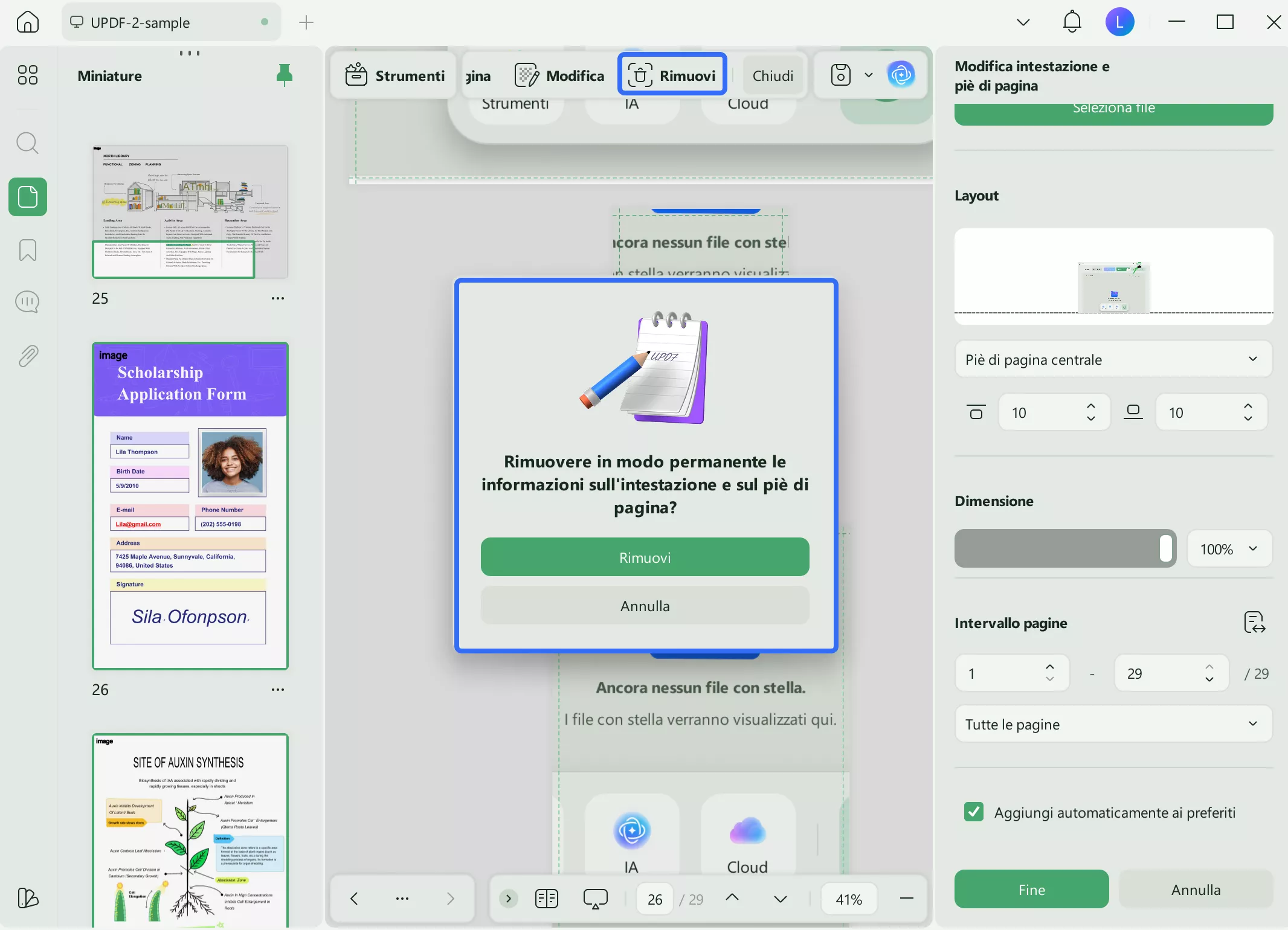
Task: Open the slideshow presentation mode icon
Action: coord(595,899)
